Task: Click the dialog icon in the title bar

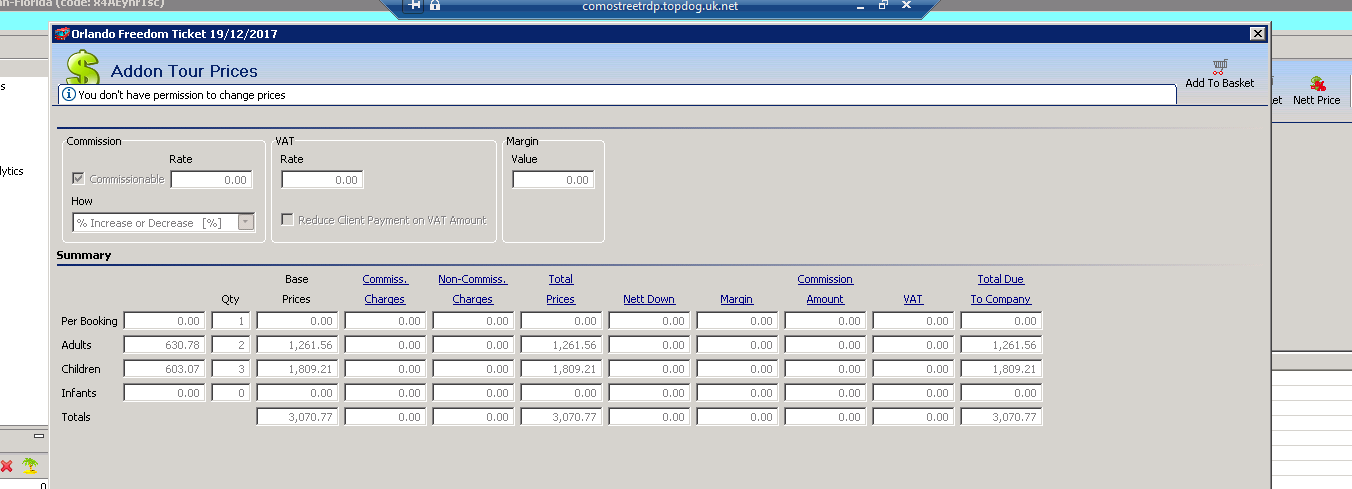Action: pos(61,34)
